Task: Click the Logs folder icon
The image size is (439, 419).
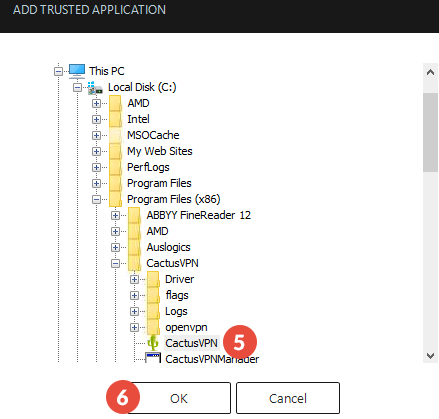Action: click(153, 311)
